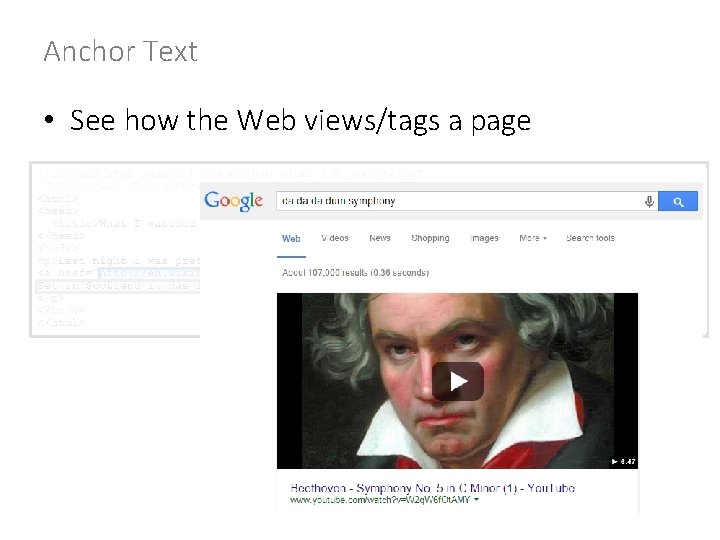Click the blue magnifier search button
720x540 pixels.
678,202
